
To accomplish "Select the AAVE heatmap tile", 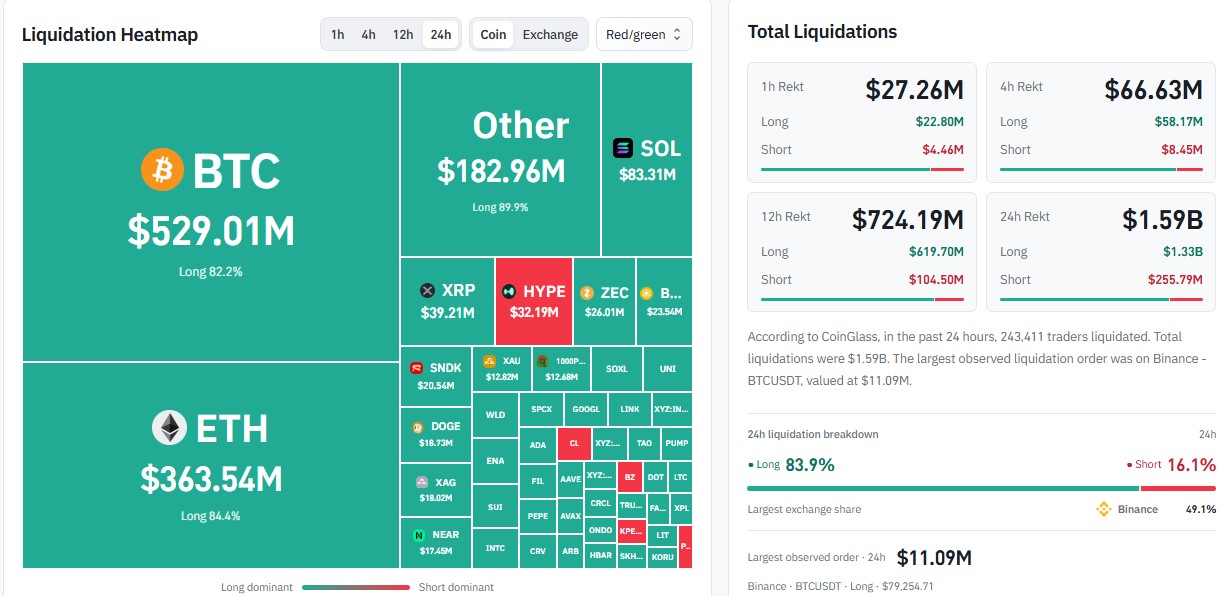I will tap(571, 479).
